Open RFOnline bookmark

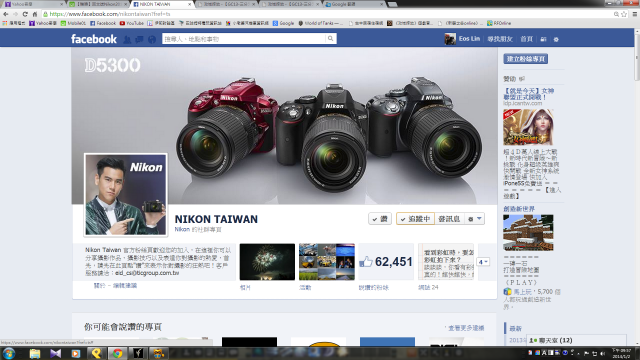pos(499,23)
